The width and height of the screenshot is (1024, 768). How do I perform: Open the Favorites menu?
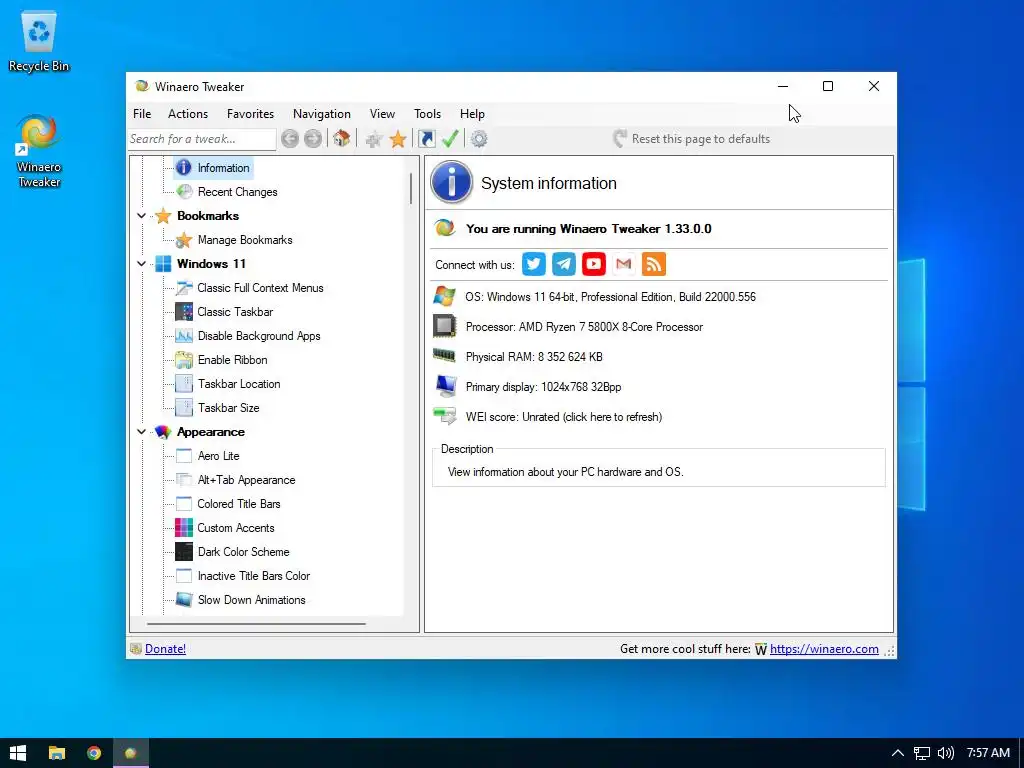[250, 114]
